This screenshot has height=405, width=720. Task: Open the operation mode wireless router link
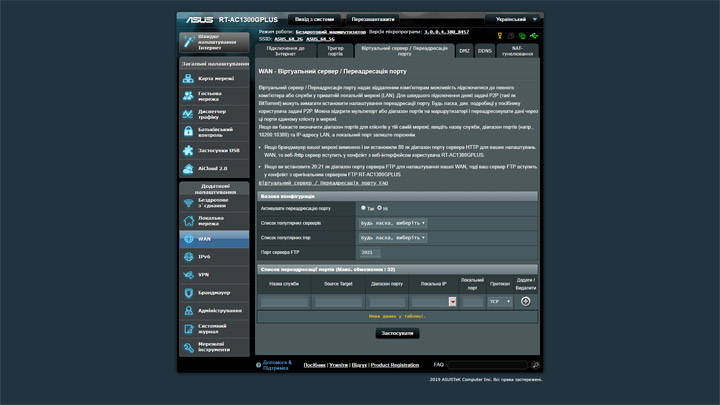click(331, 32)
